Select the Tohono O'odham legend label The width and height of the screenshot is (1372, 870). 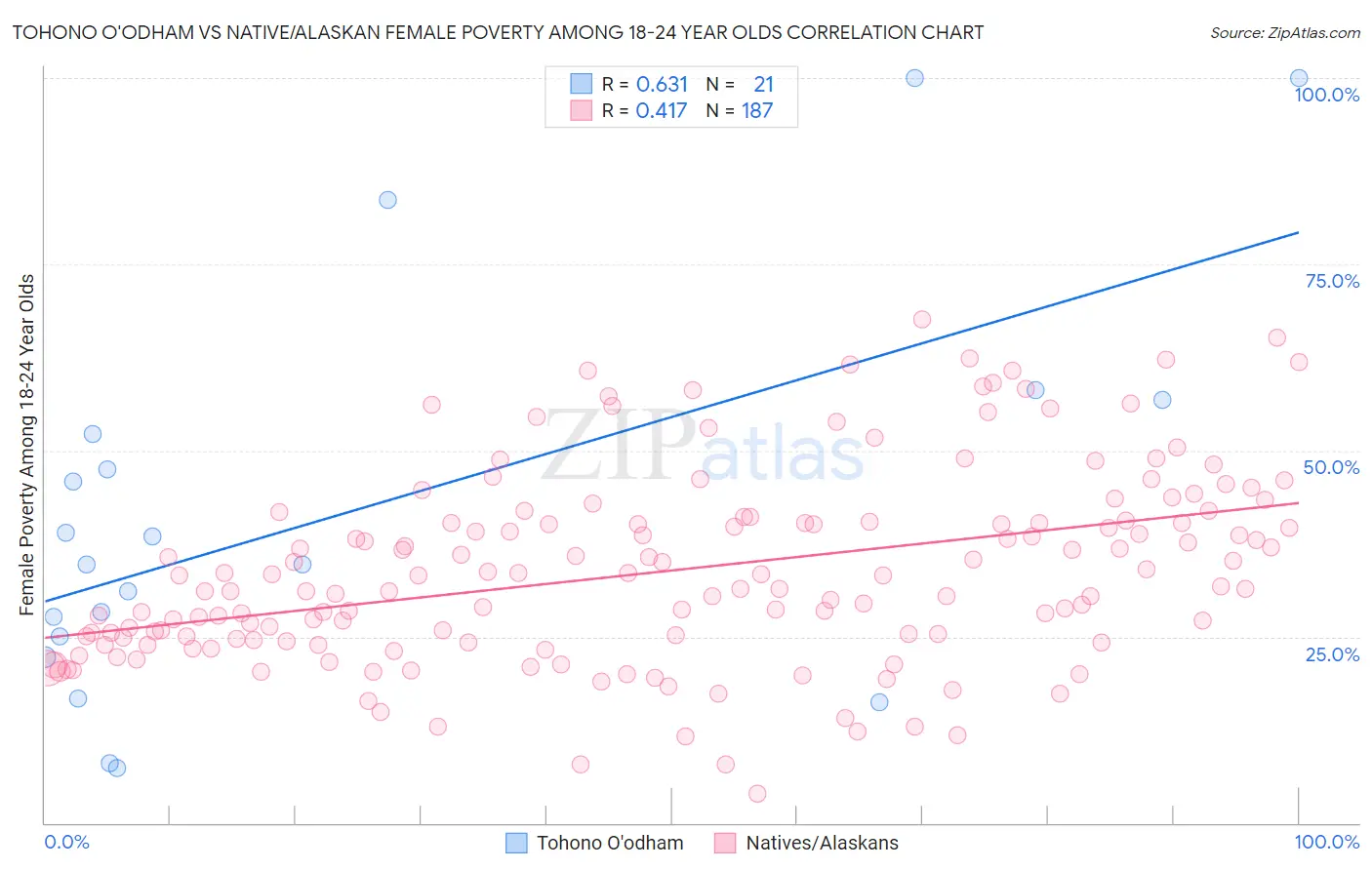pos(610,843)
